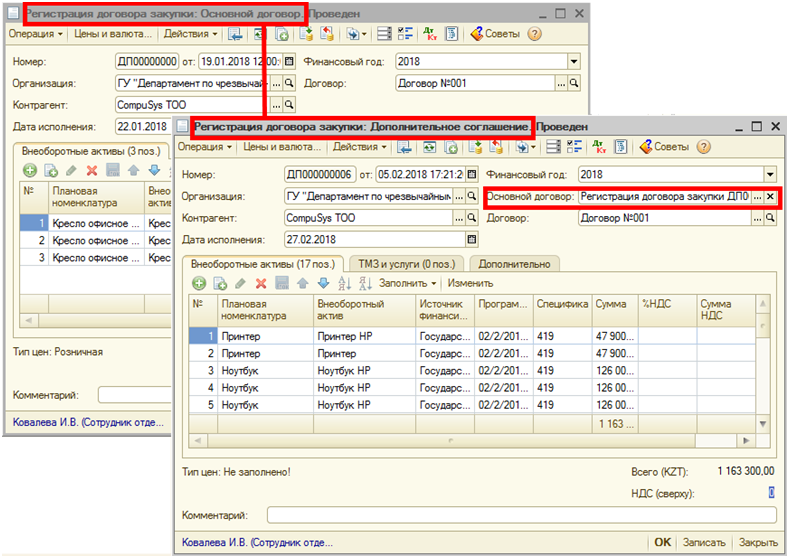Expand Финансовый год dropdown in additional agreement window
Viewport: 789px width, 558px height.
(769, 174)
